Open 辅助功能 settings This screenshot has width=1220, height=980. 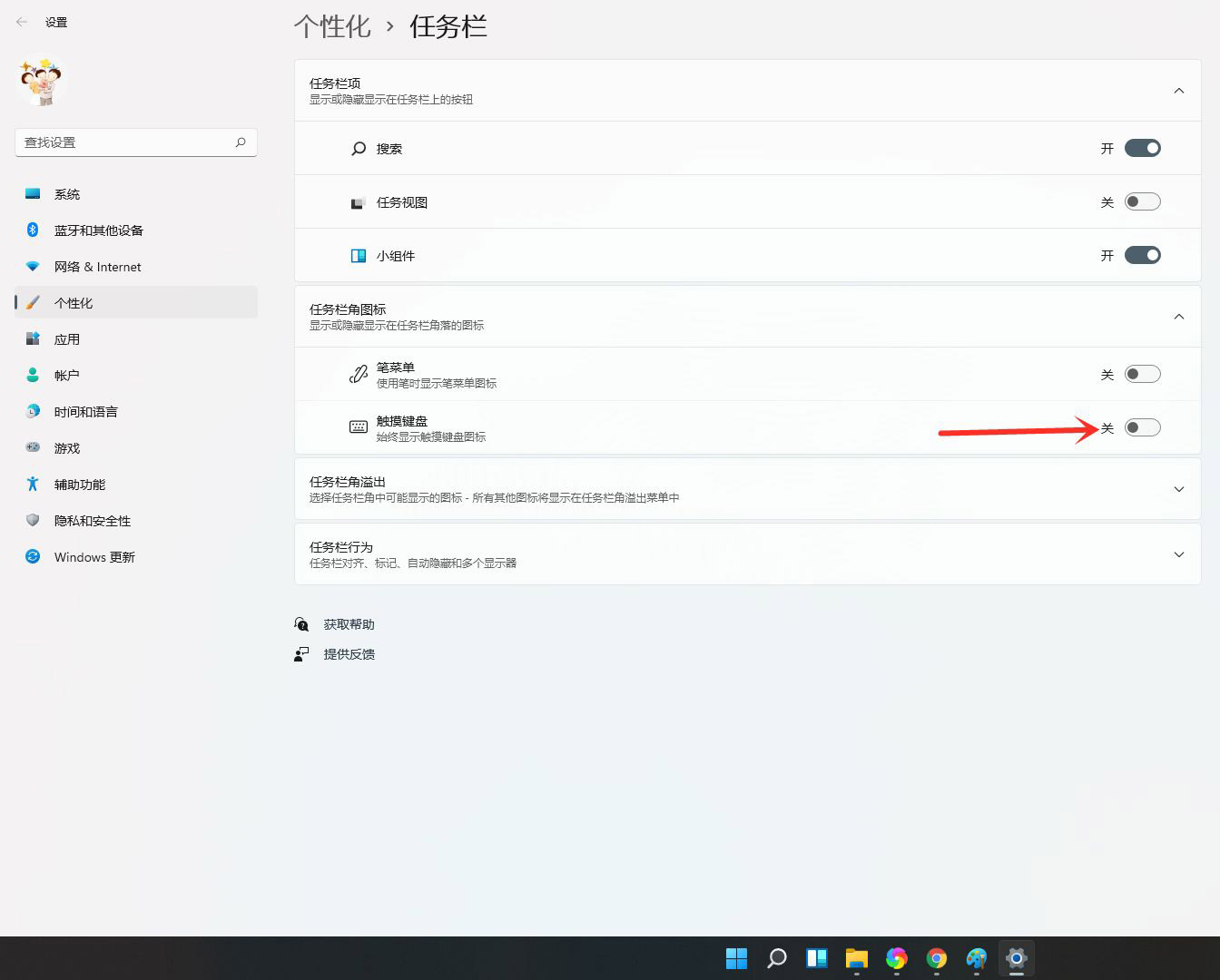click(136, 485)
